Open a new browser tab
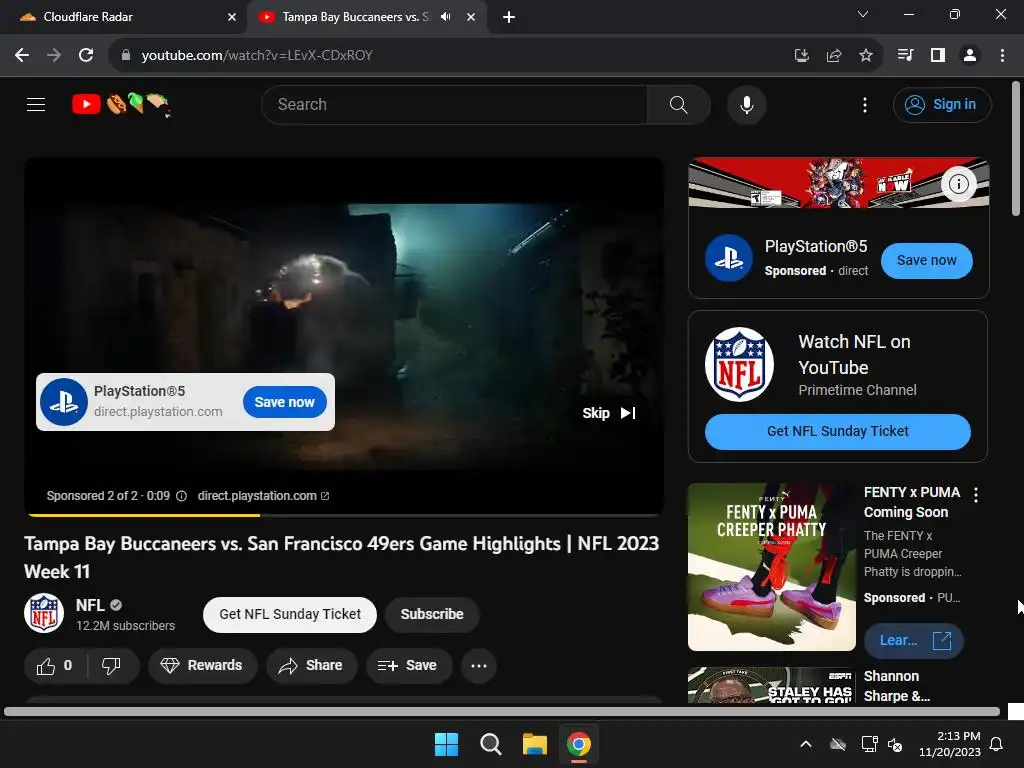Screen dimensions: 1024x768 pyautogui.click(x=509, y=17)
